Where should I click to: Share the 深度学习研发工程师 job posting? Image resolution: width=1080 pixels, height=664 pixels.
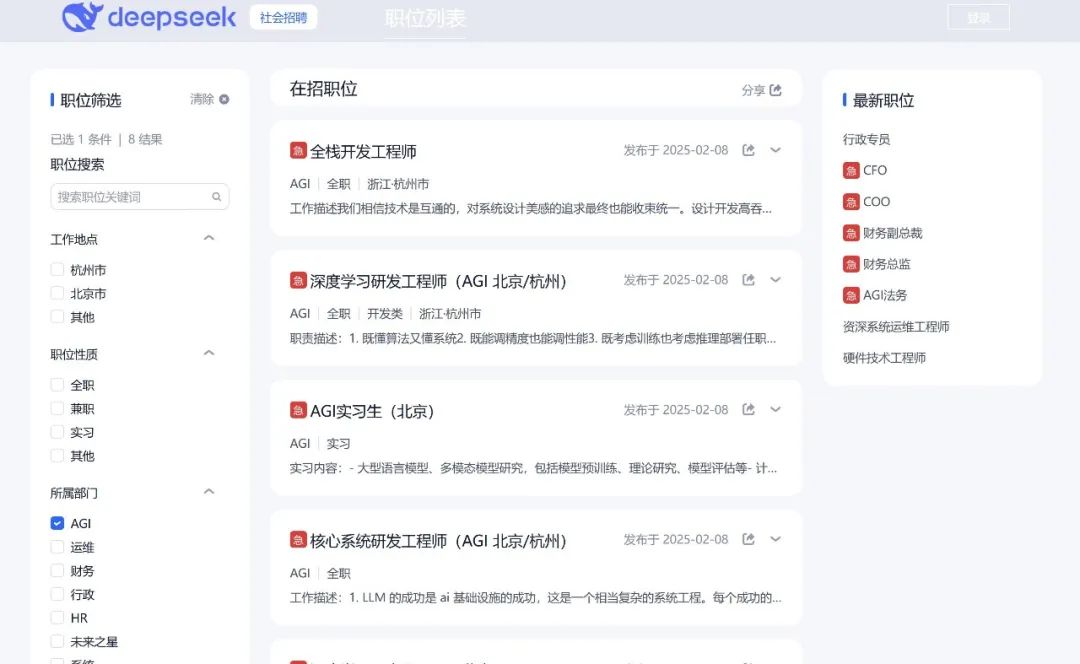click(x=749, y=280)
